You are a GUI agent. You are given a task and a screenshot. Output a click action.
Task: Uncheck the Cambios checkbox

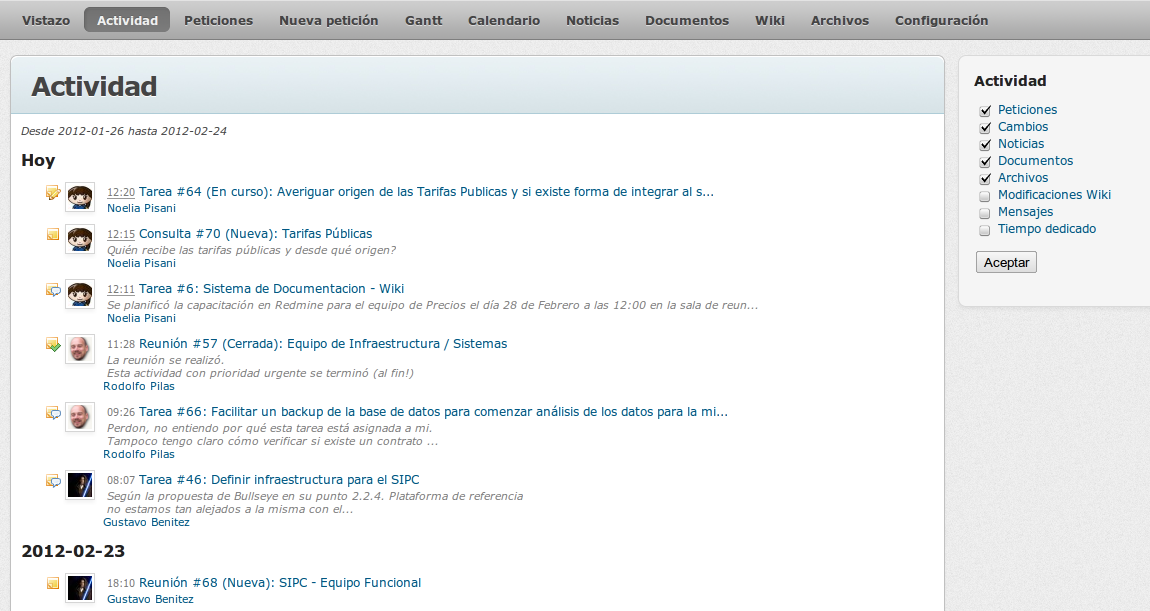985,128
